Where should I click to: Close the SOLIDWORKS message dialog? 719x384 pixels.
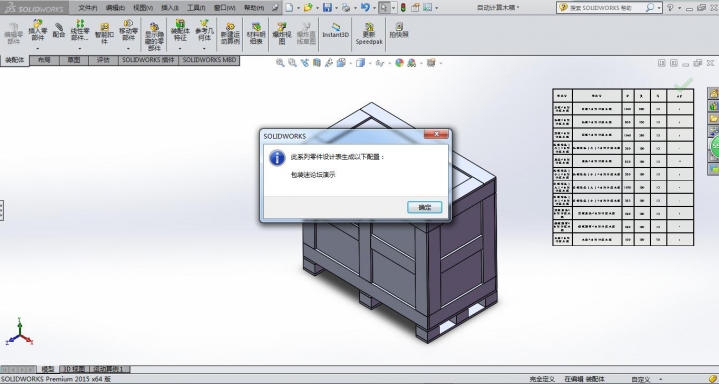coord(436,134)
